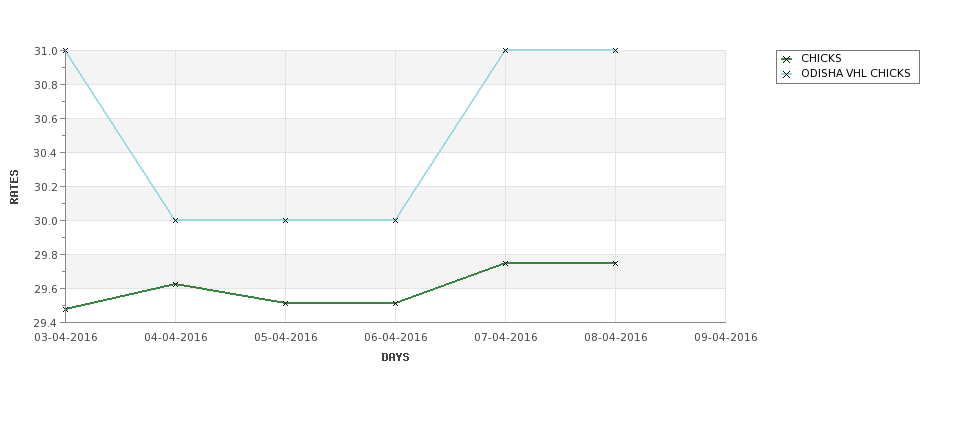Click the CHICKS legend label
The width and height of the screenshot is (975, 429).
[821, 58]
